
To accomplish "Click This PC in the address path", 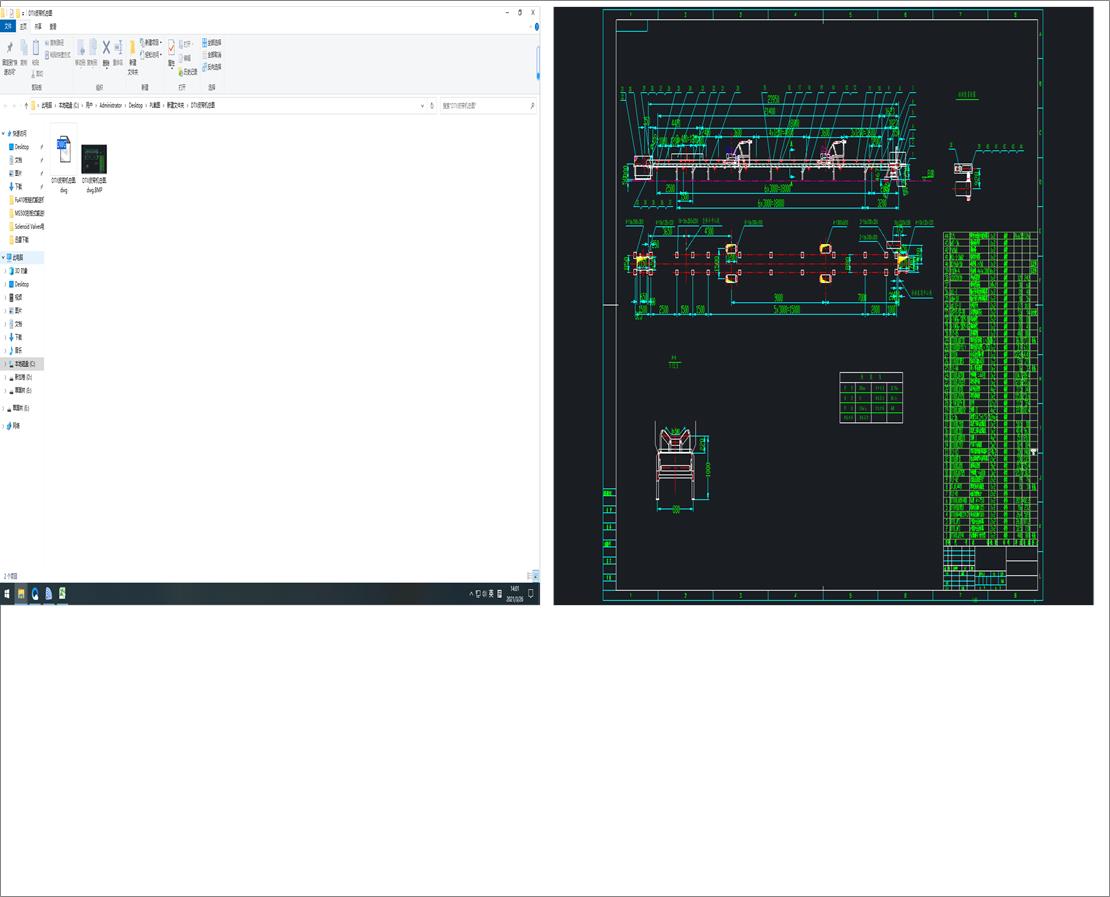I will point(47,105).
